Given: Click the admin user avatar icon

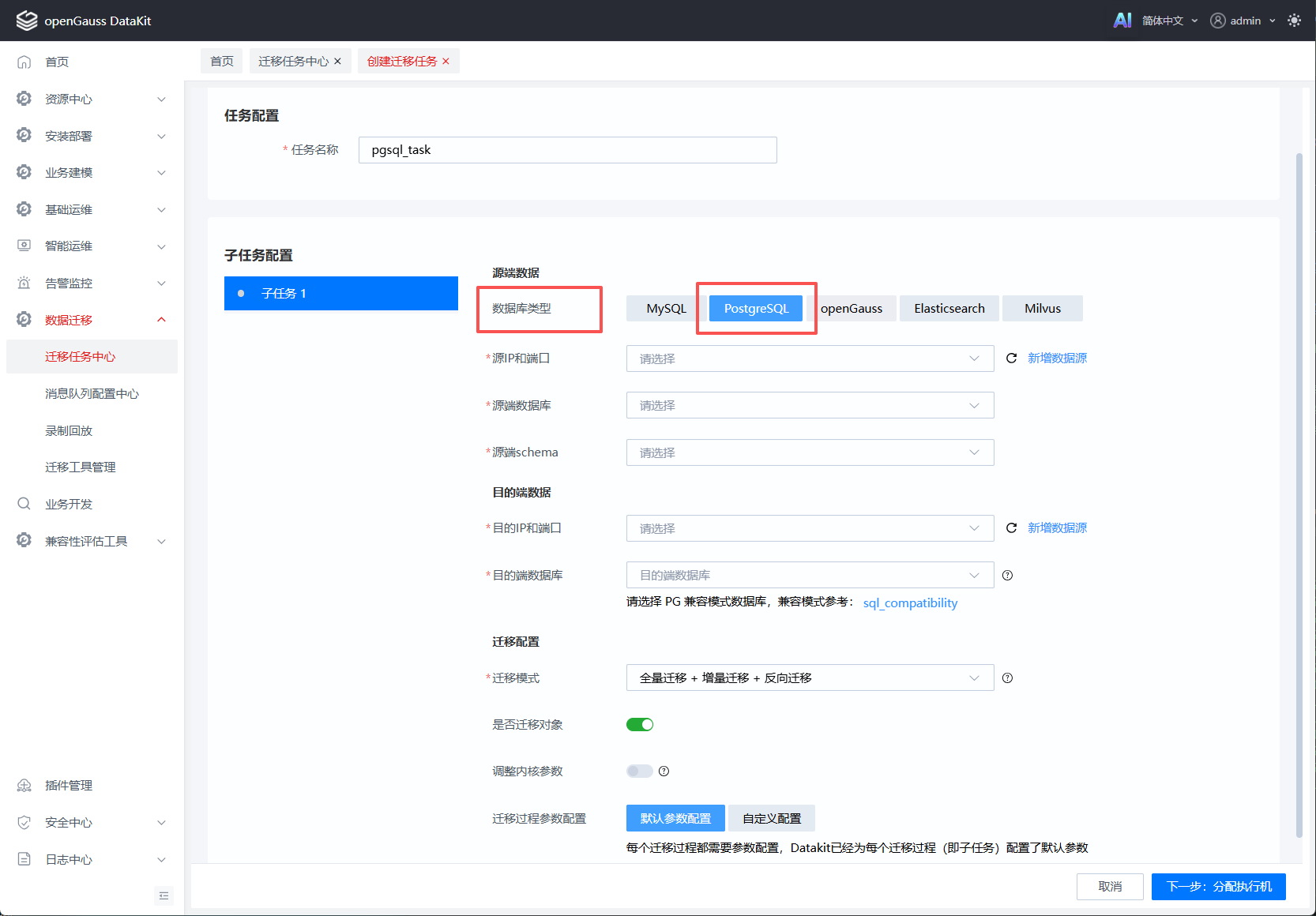Looking at the screenshot, I should click(1218, 21).
